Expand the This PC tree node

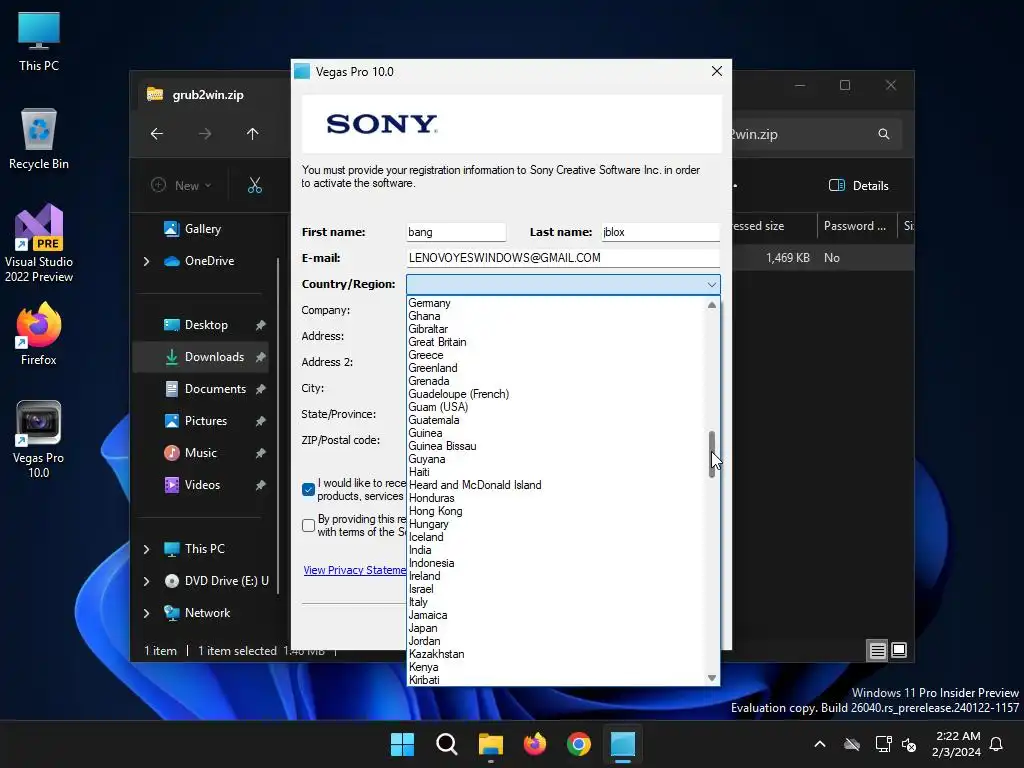(x=146, y=549)
